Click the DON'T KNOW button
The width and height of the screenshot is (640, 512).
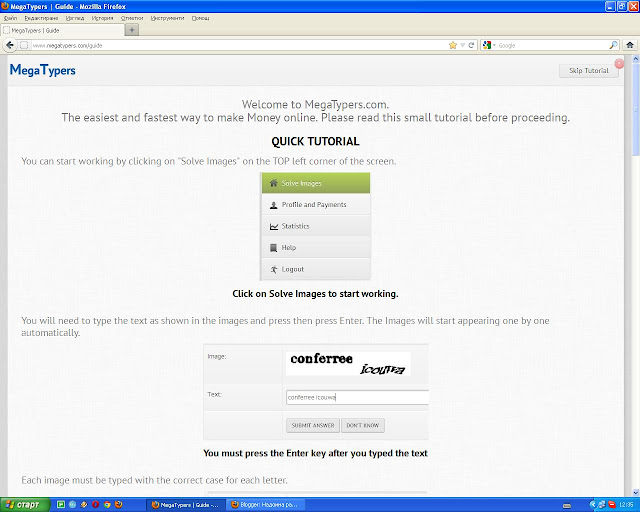[362, 425]
